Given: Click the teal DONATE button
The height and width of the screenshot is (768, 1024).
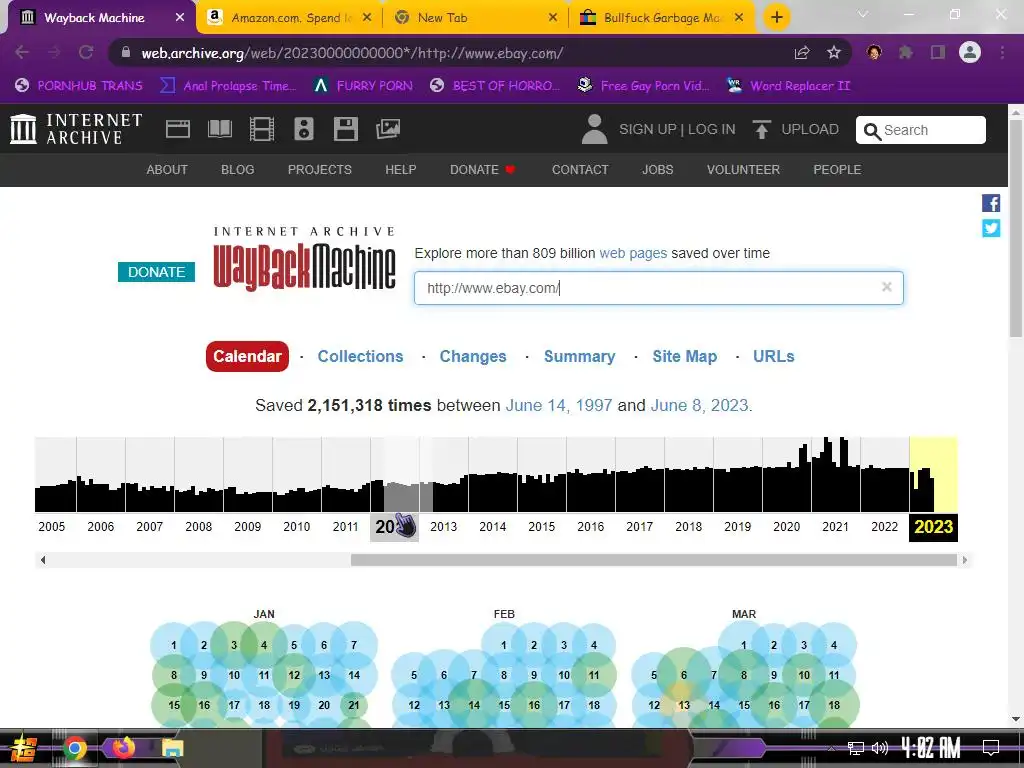Looking at the screenshot, I should pos(156,272).
